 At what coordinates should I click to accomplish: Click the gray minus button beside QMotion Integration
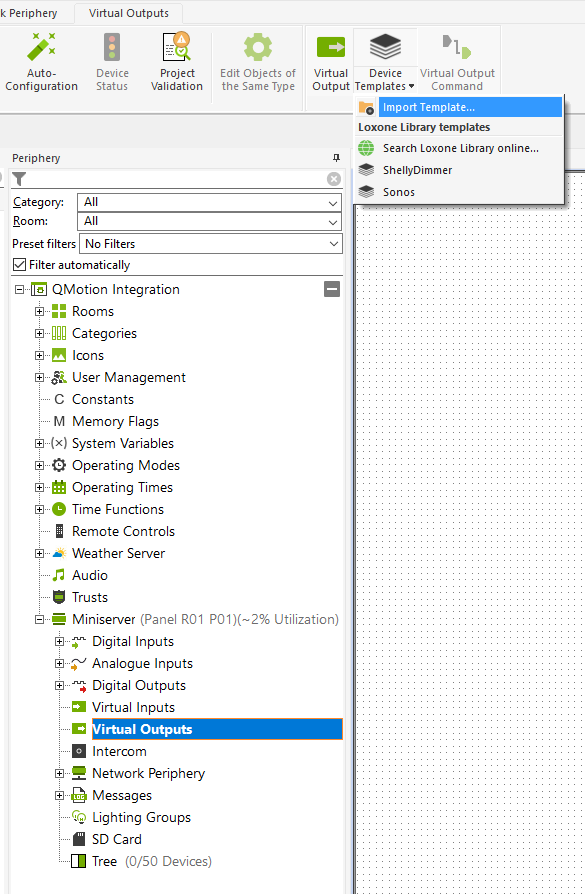tap(332, 289)
